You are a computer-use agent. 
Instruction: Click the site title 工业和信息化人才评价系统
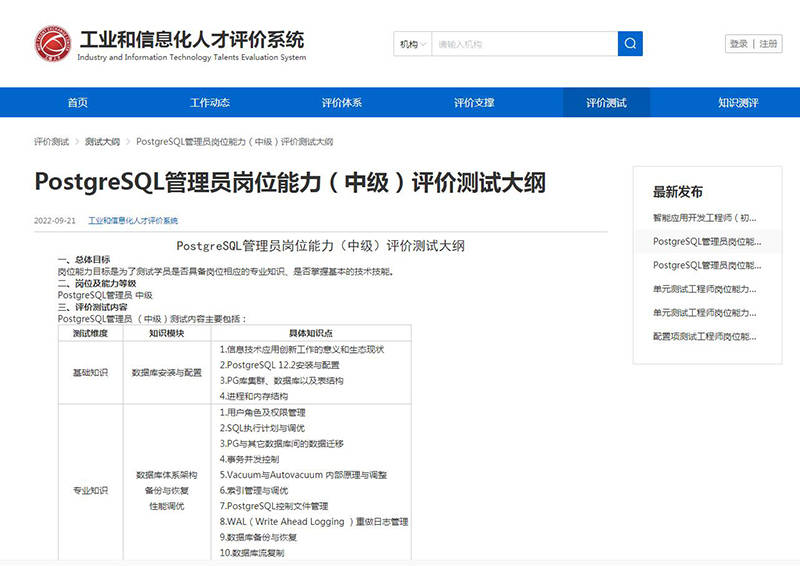[x=191, y=40]
